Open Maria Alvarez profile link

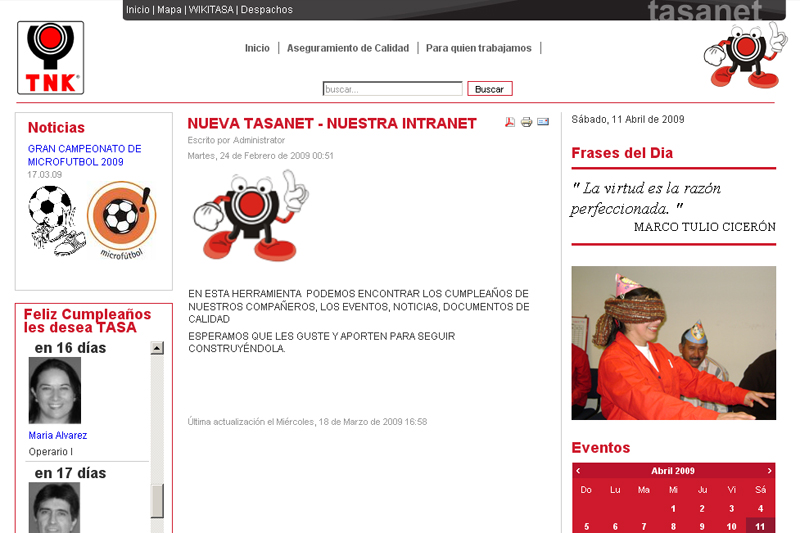pos(58,435)
